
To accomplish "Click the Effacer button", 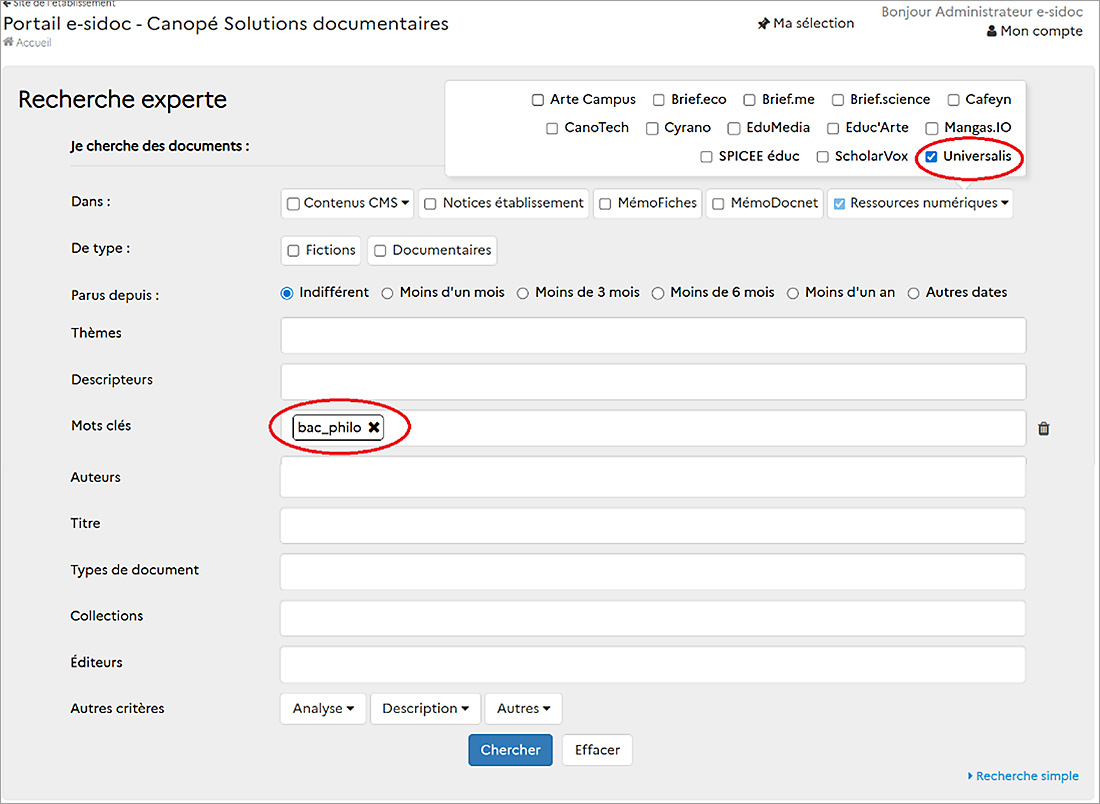I will [597, 750].
